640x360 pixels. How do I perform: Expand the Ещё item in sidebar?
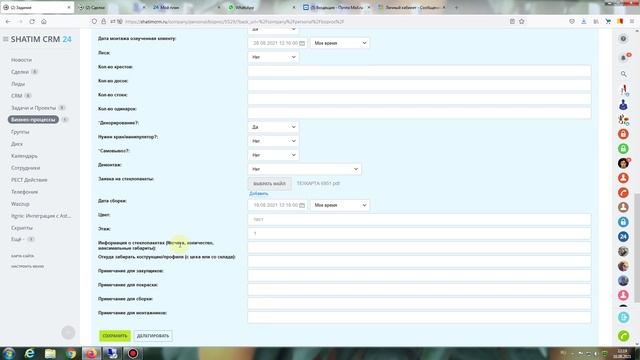coord(18,239)
